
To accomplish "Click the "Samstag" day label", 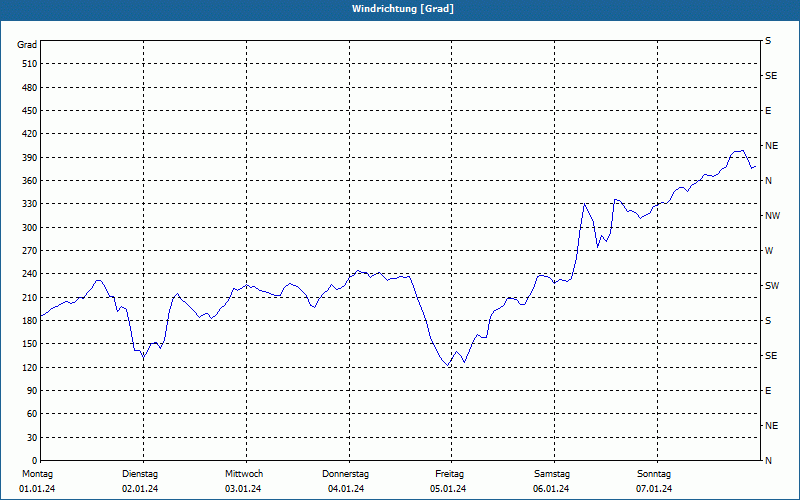I will click(x=552, y=474).
